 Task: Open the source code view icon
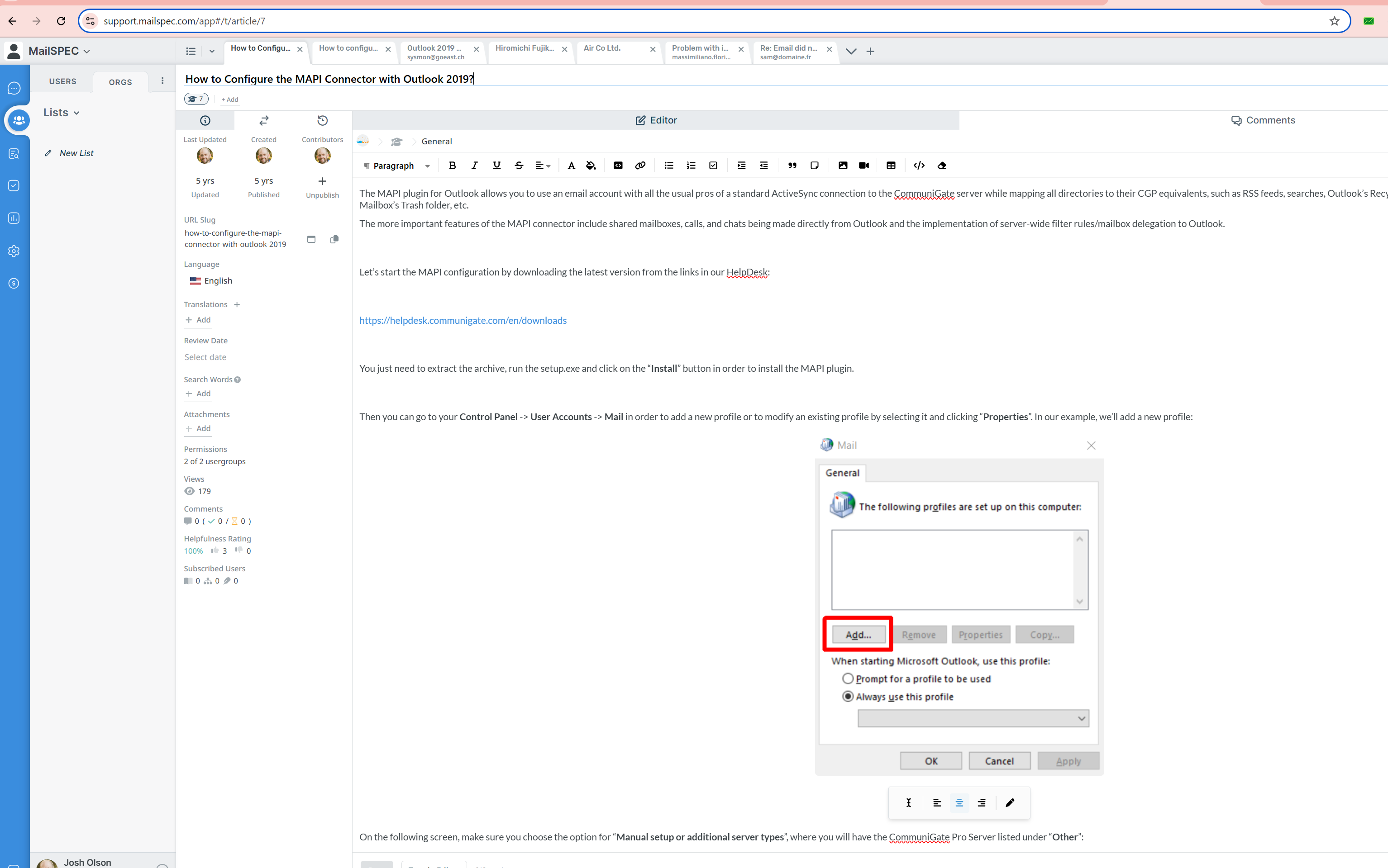[919, 166]
